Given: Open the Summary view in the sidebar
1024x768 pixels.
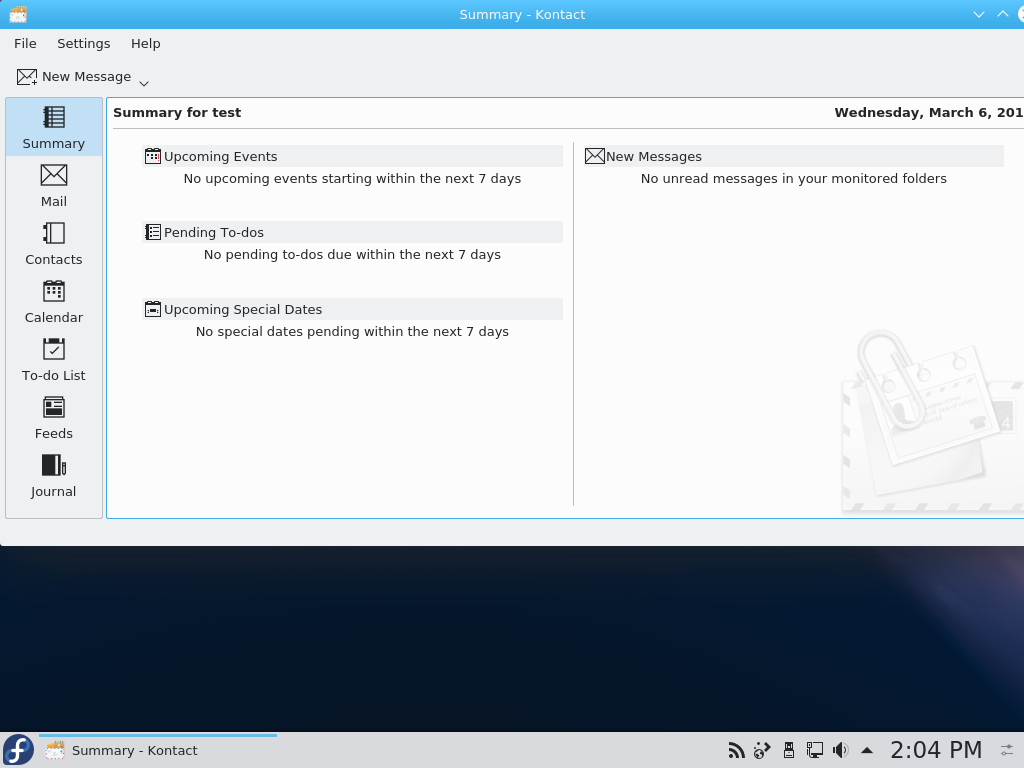Looking at the screenshot, I should coord(54,128).
